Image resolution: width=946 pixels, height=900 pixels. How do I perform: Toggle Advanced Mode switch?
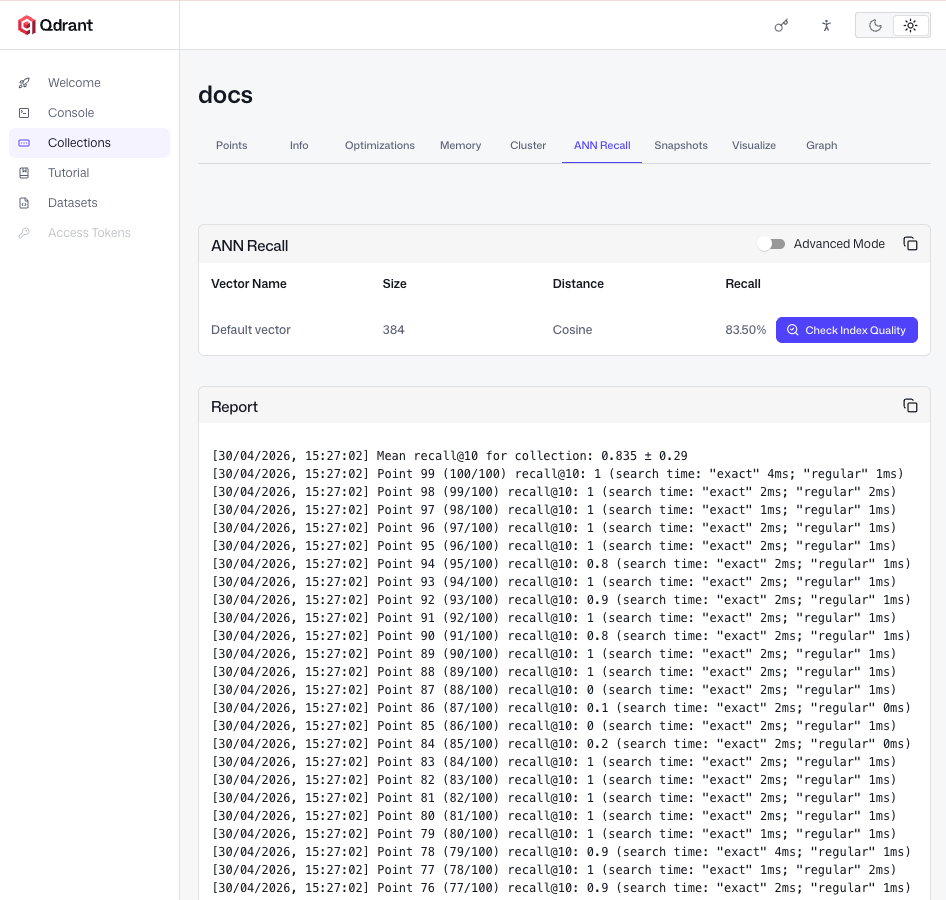coord(771,244)
